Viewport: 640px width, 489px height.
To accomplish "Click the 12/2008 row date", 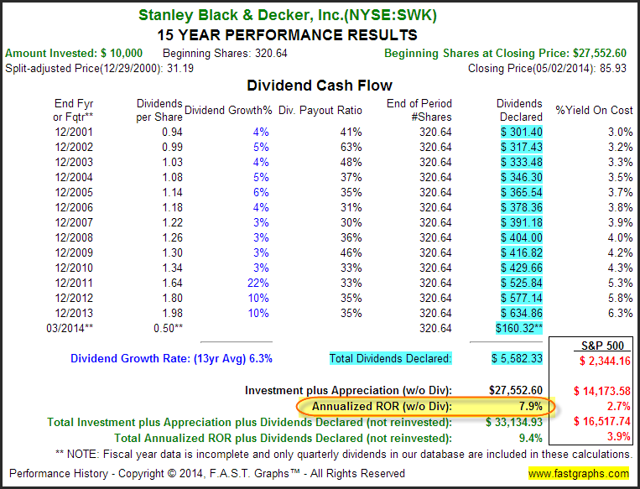I will click(74, 238).
